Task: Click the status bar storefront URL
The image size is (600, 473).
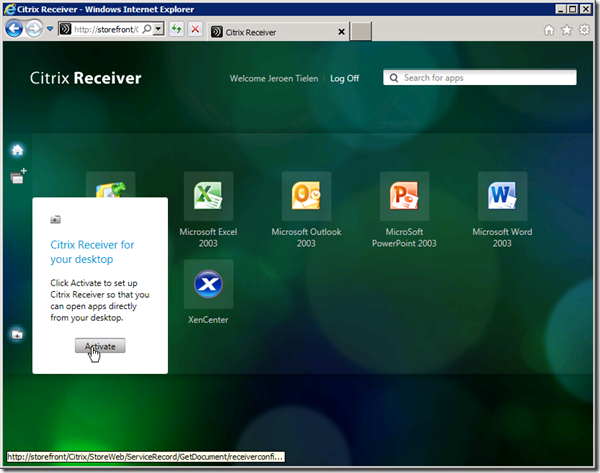Action: coord(145,457)
